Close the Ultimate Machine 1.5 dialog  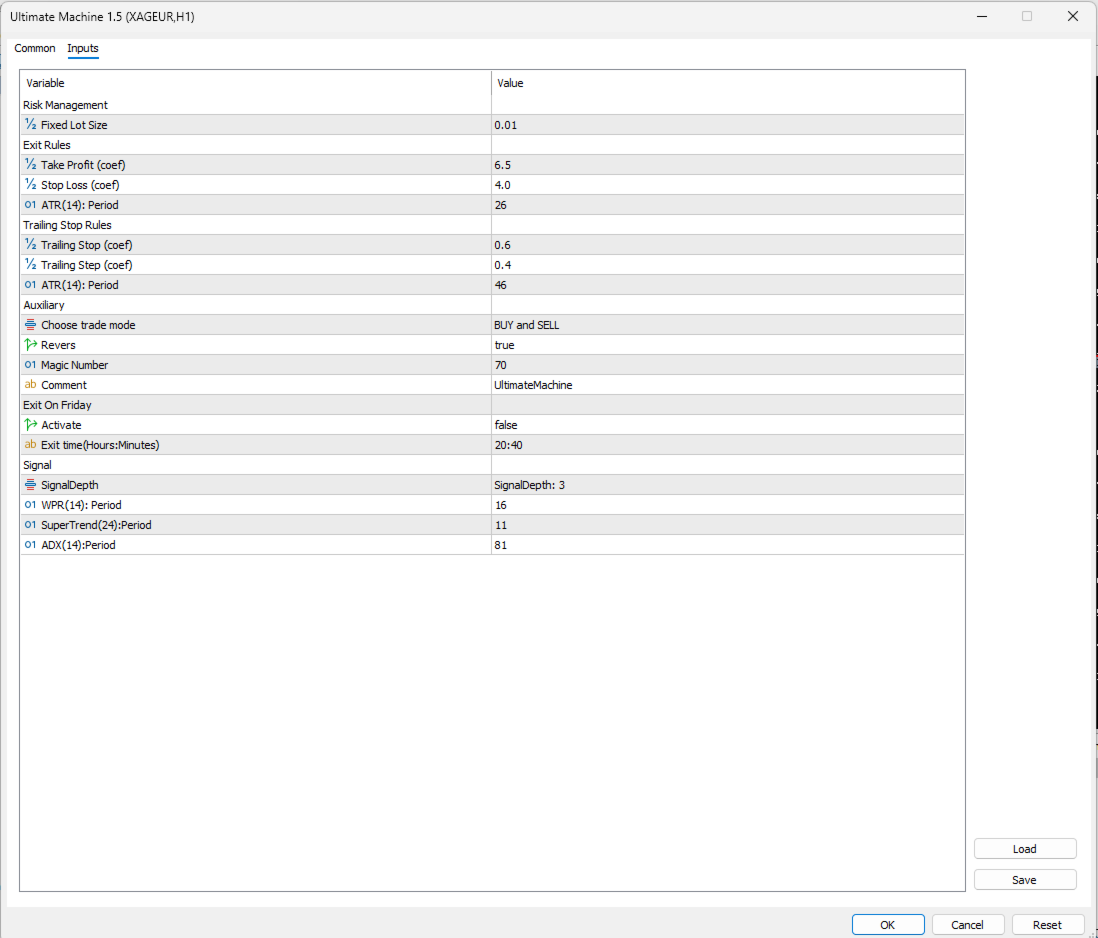pos(1072,16)
